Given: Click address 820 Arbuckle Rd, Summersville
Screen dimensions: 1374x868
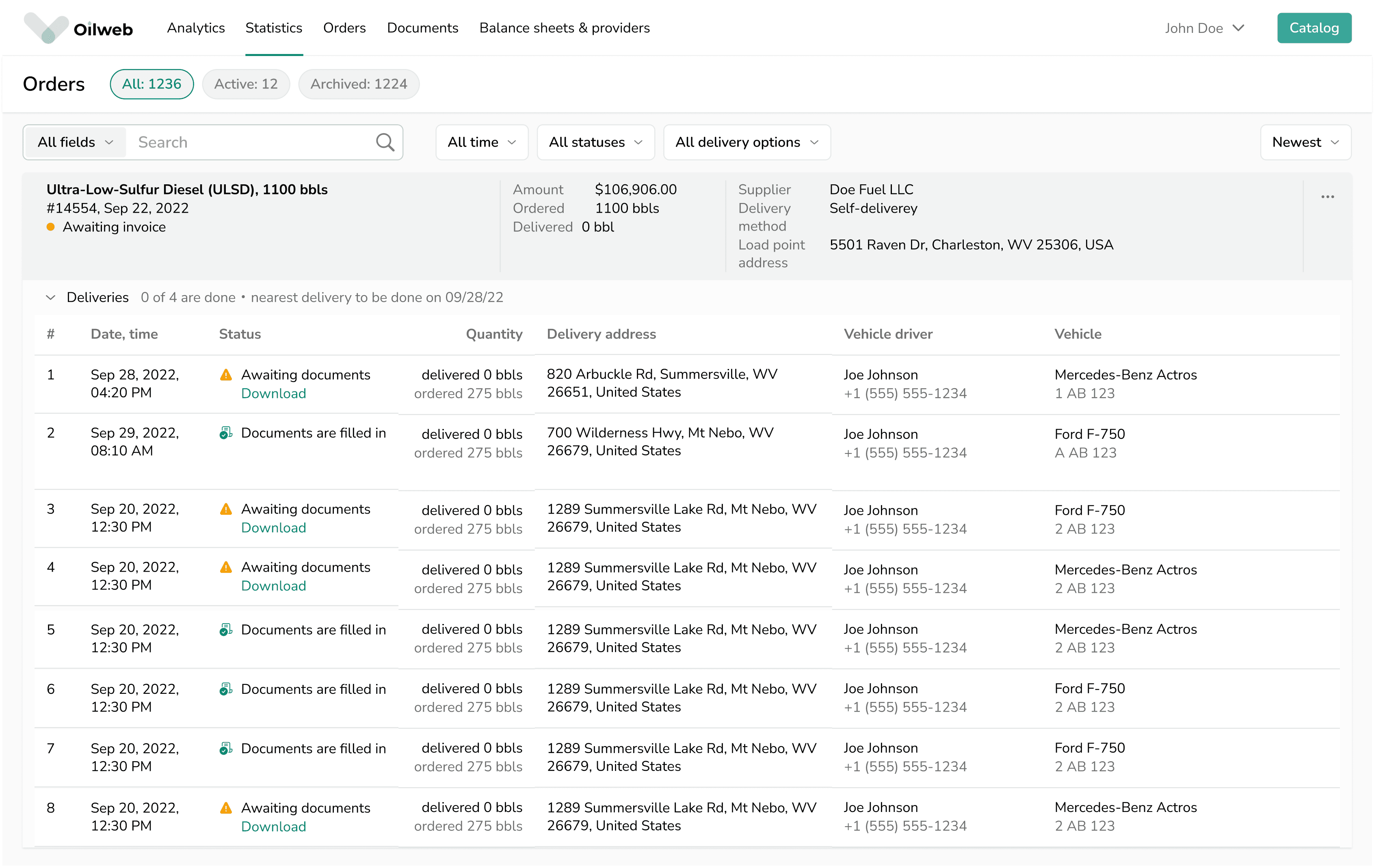Looking at the screenshot, I should [x=662, y=383].
